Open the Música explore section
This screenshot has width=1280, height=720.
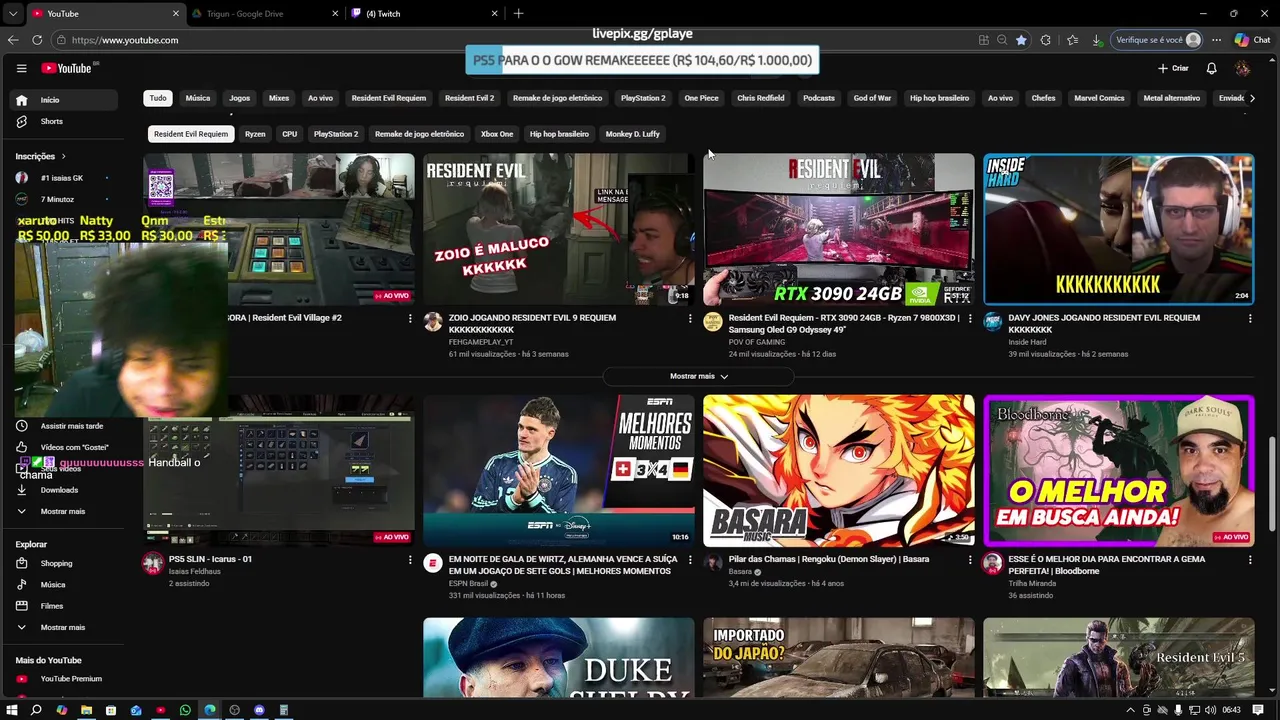coord(63,584)
